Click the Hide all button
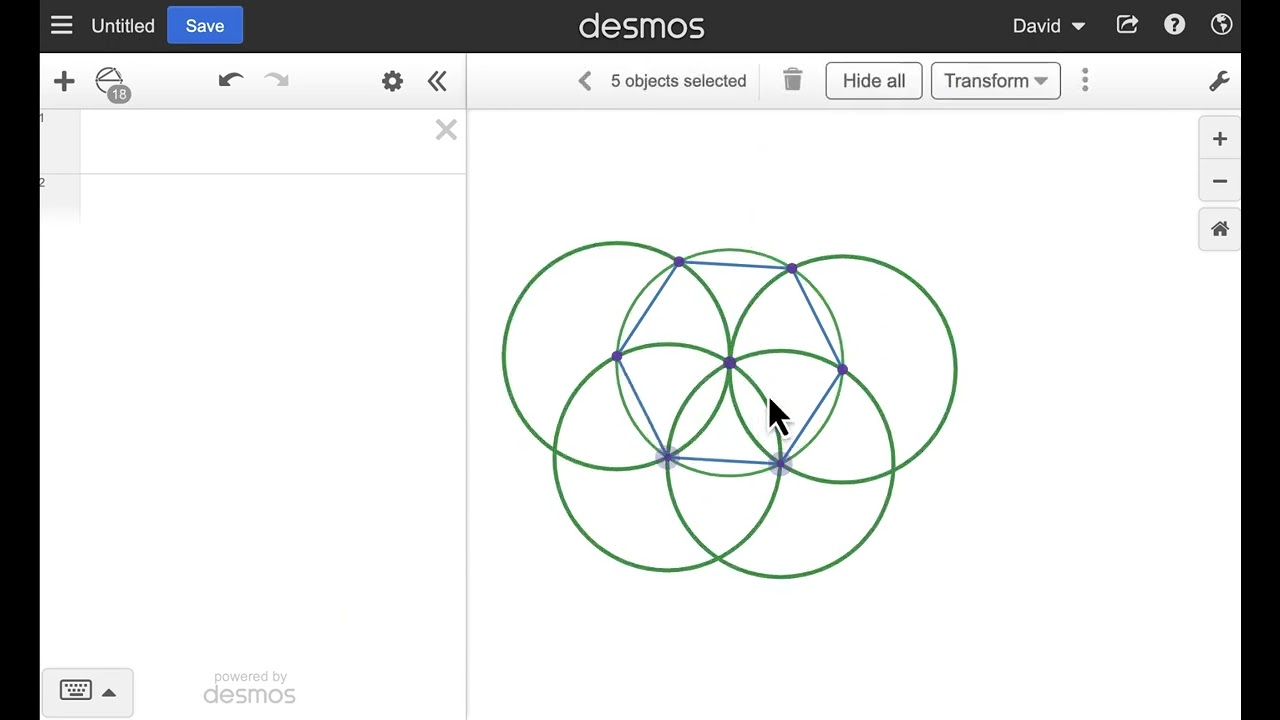 pyautogui.click(x=874, y=81)
